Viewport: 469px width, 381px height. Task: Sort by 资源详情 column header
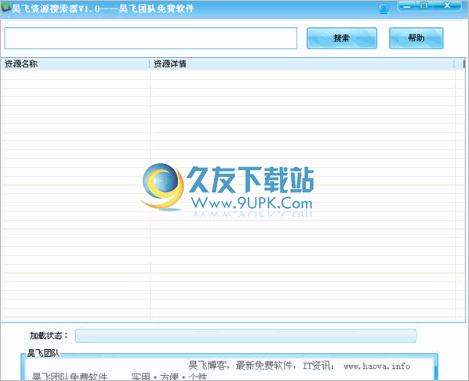point(302,64)
